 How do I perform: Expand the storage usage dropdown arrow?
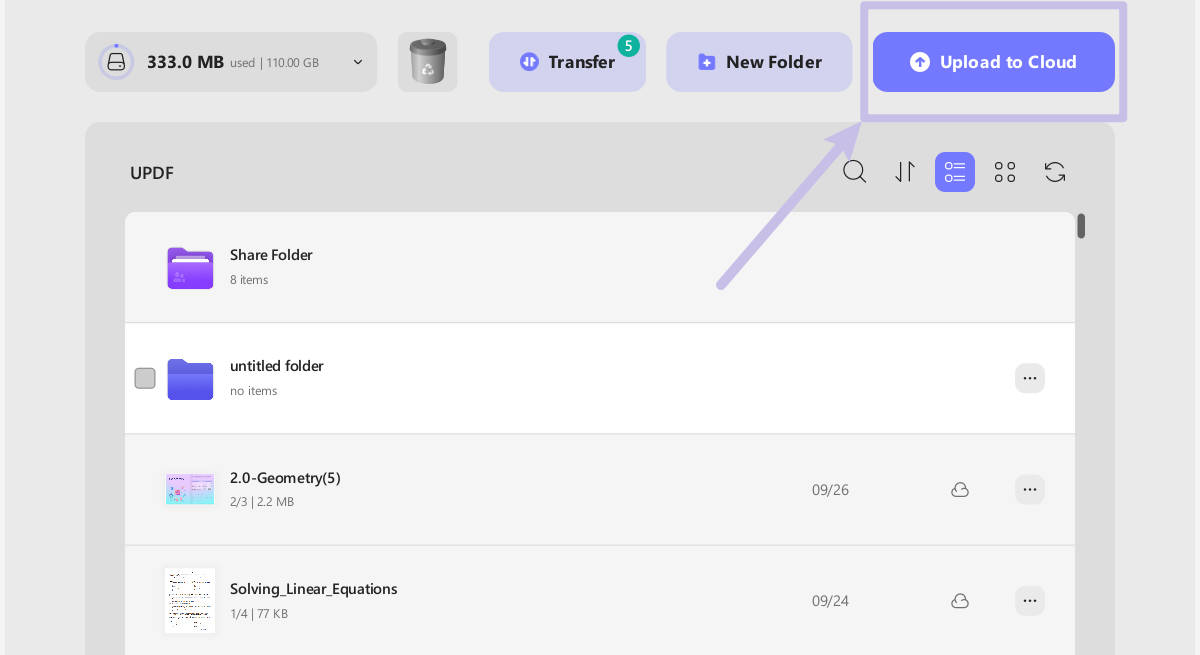click(358, 62)
